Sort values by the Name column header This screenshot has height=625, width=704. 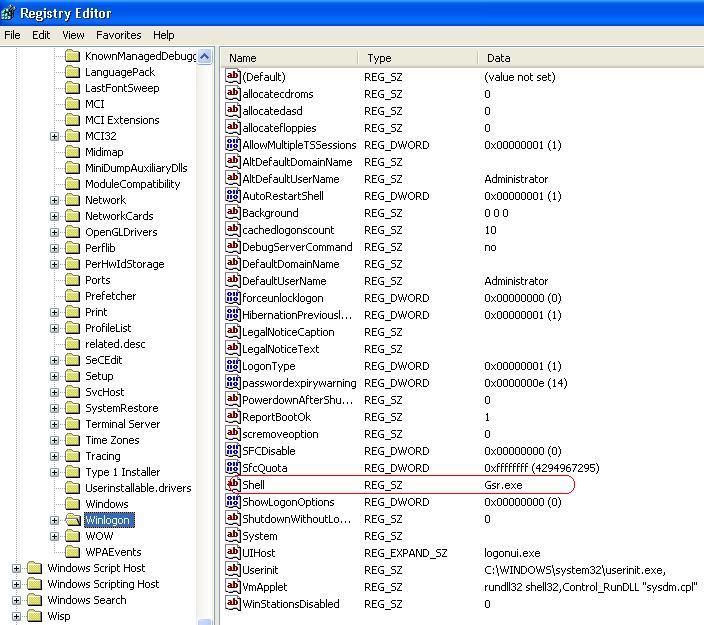(290, 58)
